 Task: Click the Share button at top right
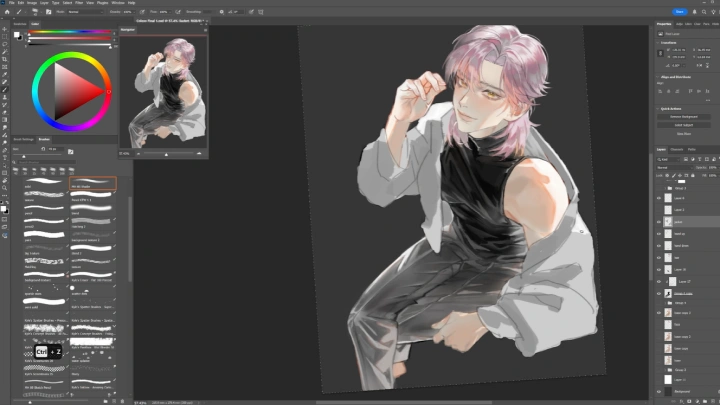pos(680,12)
